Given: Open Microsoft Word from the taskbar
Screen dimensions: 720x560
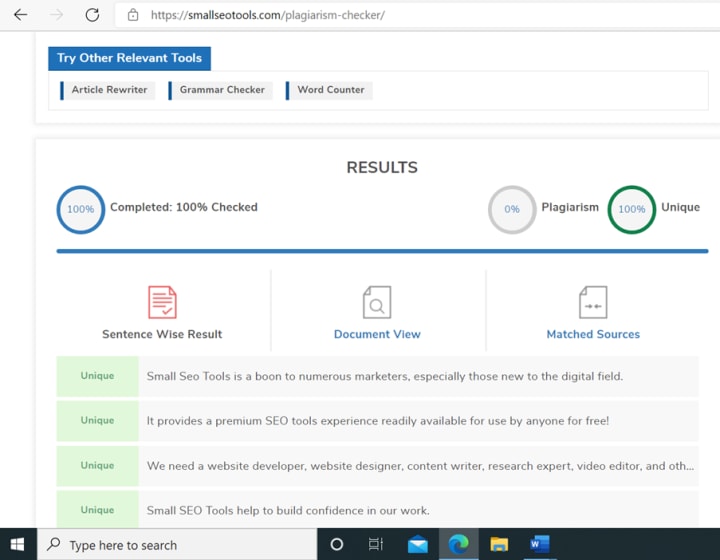Looking at the screenshot, I should pos(540,544).
